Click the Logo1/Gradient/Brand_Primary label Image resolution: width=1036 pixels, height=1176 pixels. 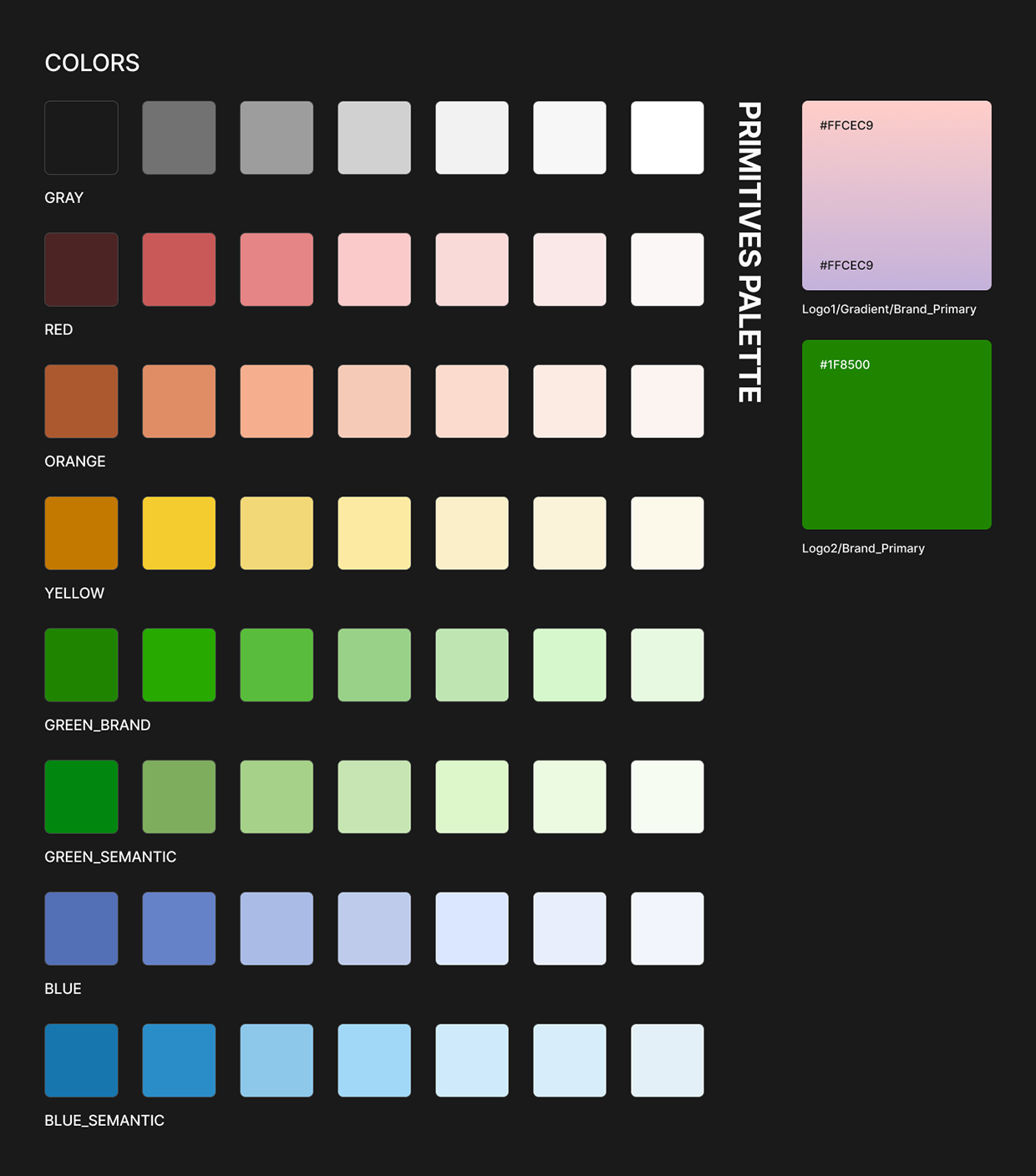point(889,308)
